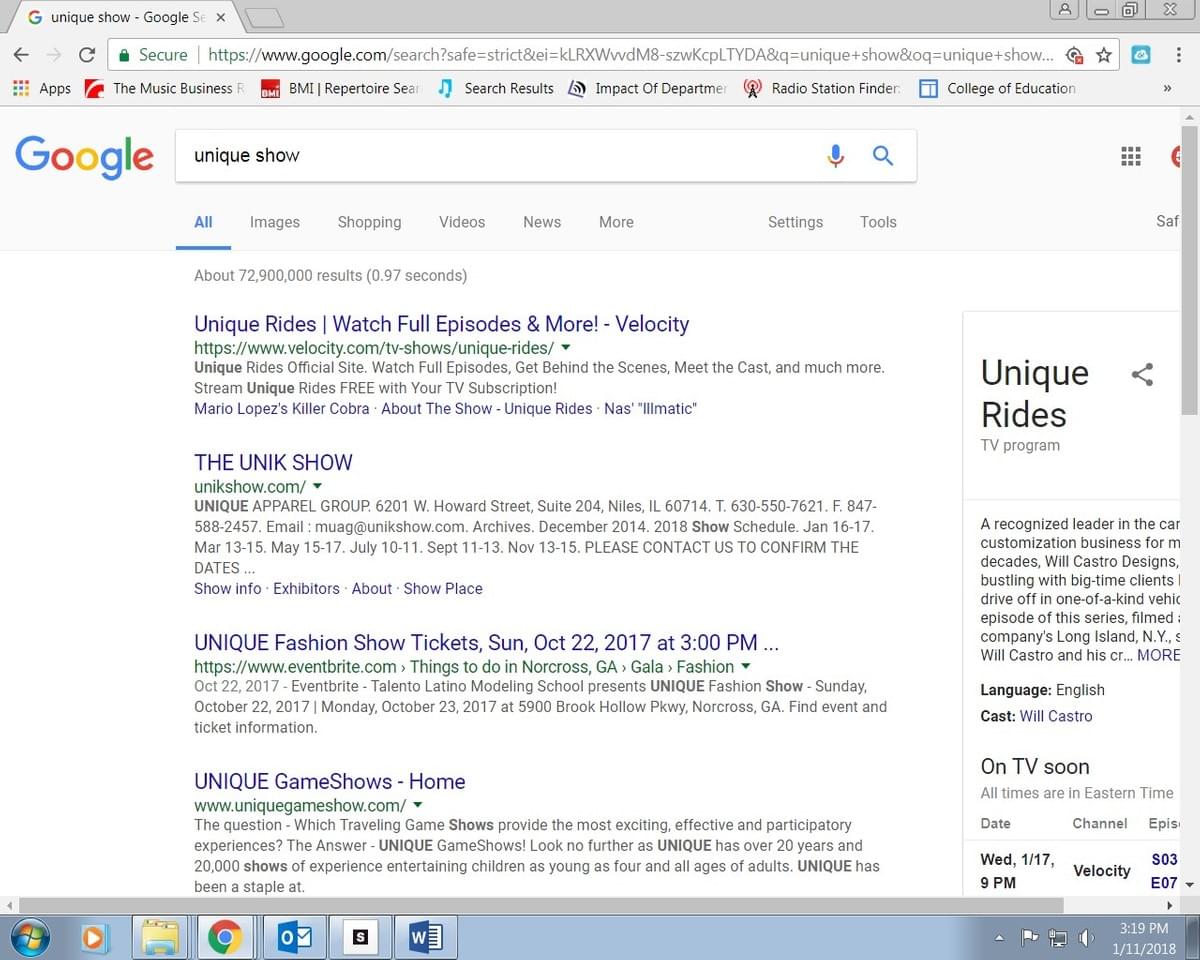Bookmark this page with the star icon
Screen dimensions: 1200x960
pos(1104,55)
